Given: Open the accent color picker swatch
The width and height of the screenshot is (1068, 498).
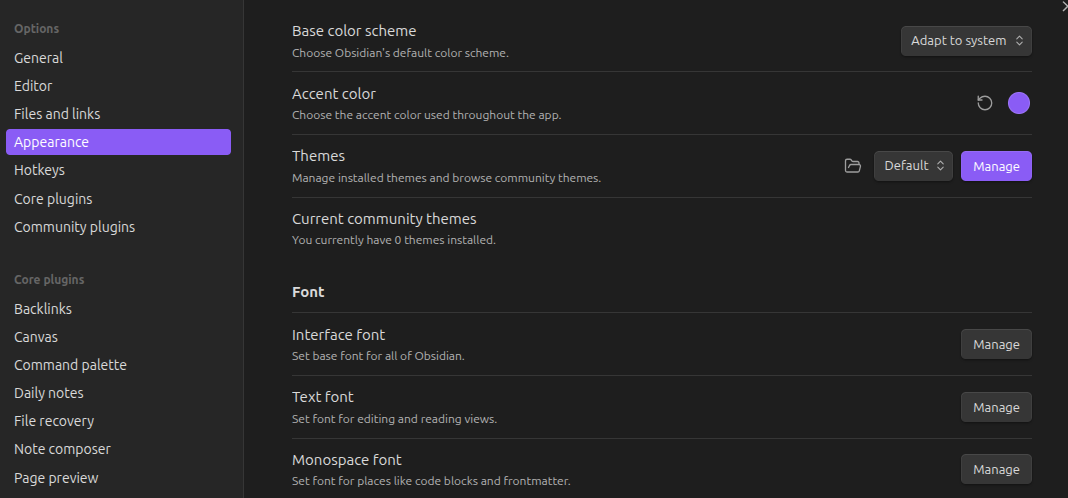Looking at the screenshot, I should point(1018,103).
